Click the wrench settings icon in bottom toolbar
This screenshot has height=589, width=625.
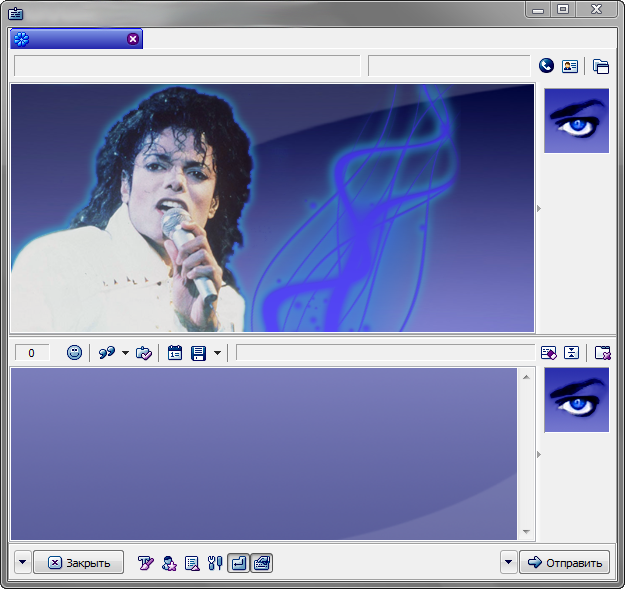(214, 563)
